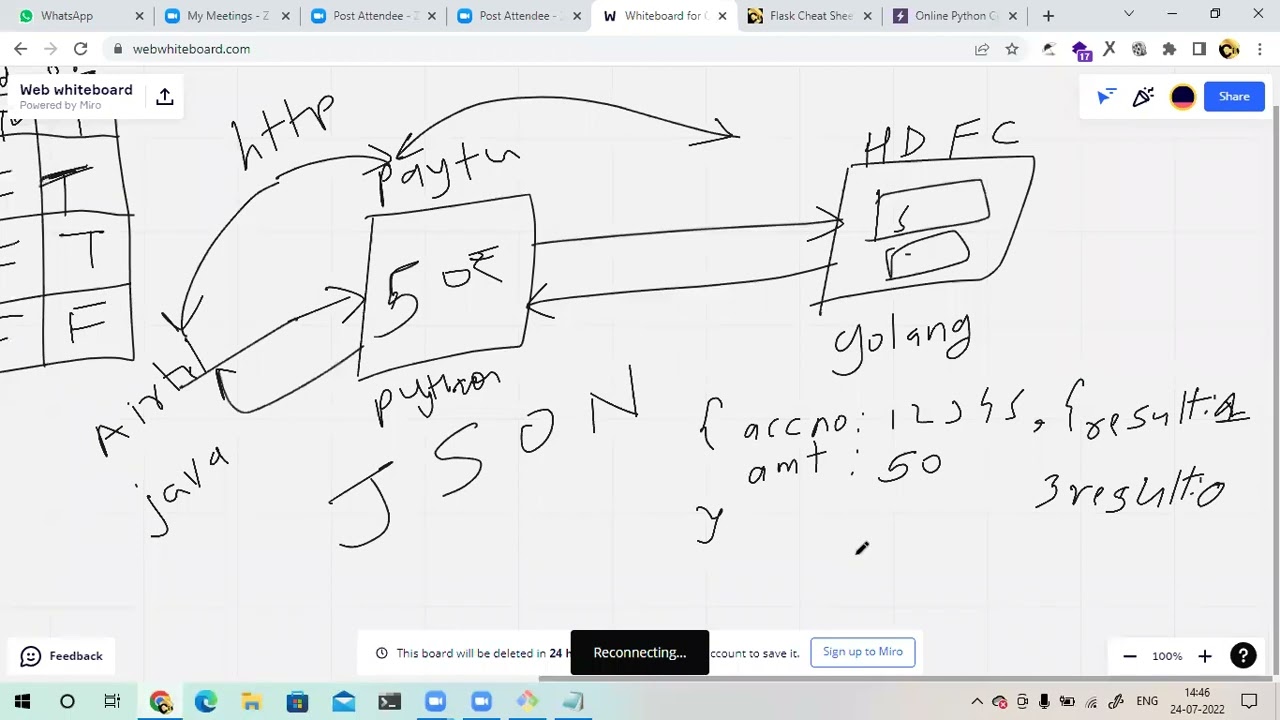1280x720 pixels.
Task: Click the board deletion clock icon
Action: coord(381,653)
